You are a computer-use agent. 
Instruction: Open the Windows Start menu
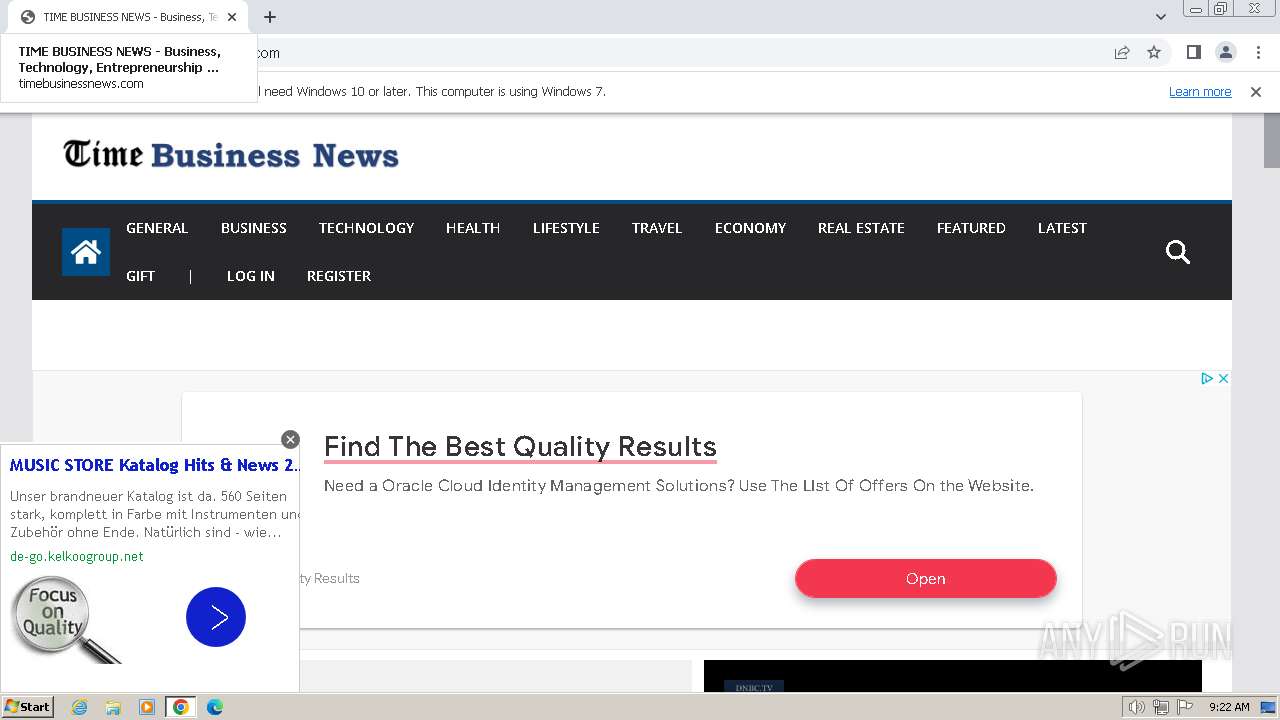[27, 707]
